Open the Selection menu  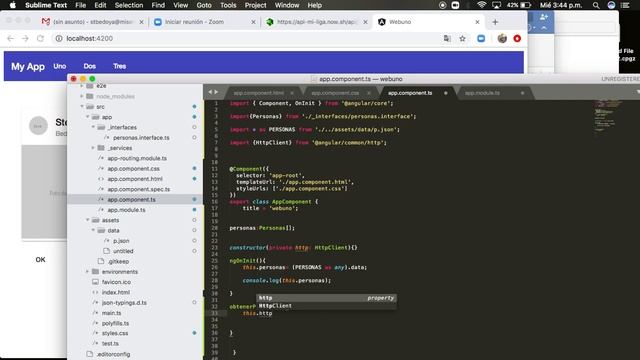(129, 5)
